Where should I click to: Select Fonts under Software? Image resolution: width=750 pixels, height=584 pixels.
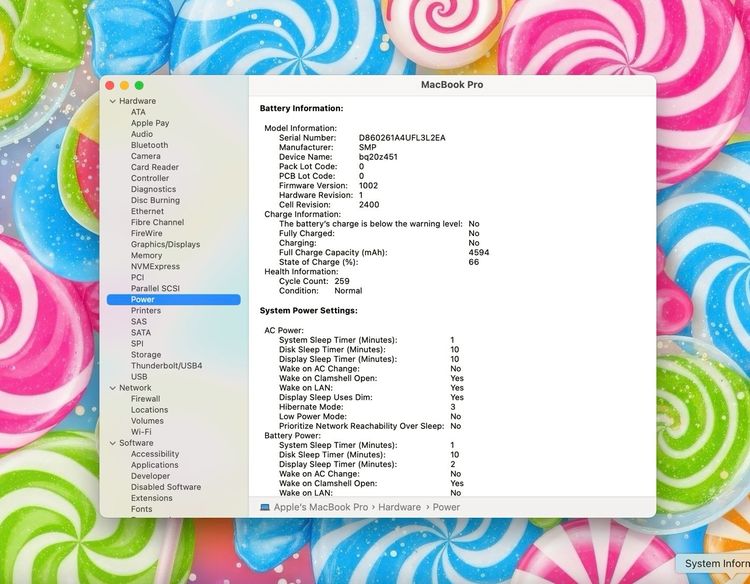pyautogui.click(x=142, y=509)
